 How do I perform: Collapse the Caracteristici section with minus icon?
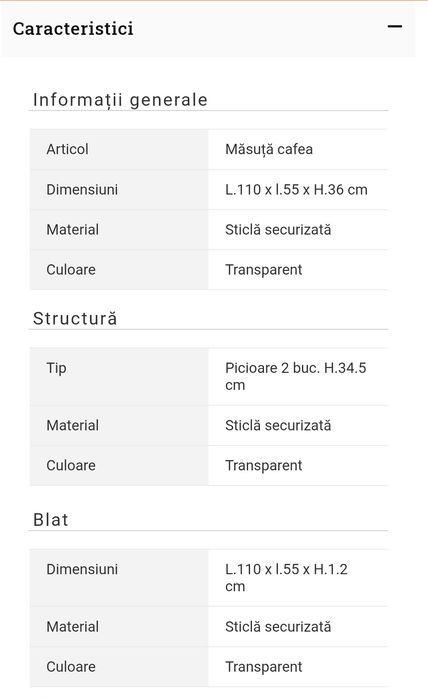tap(395, 27)
